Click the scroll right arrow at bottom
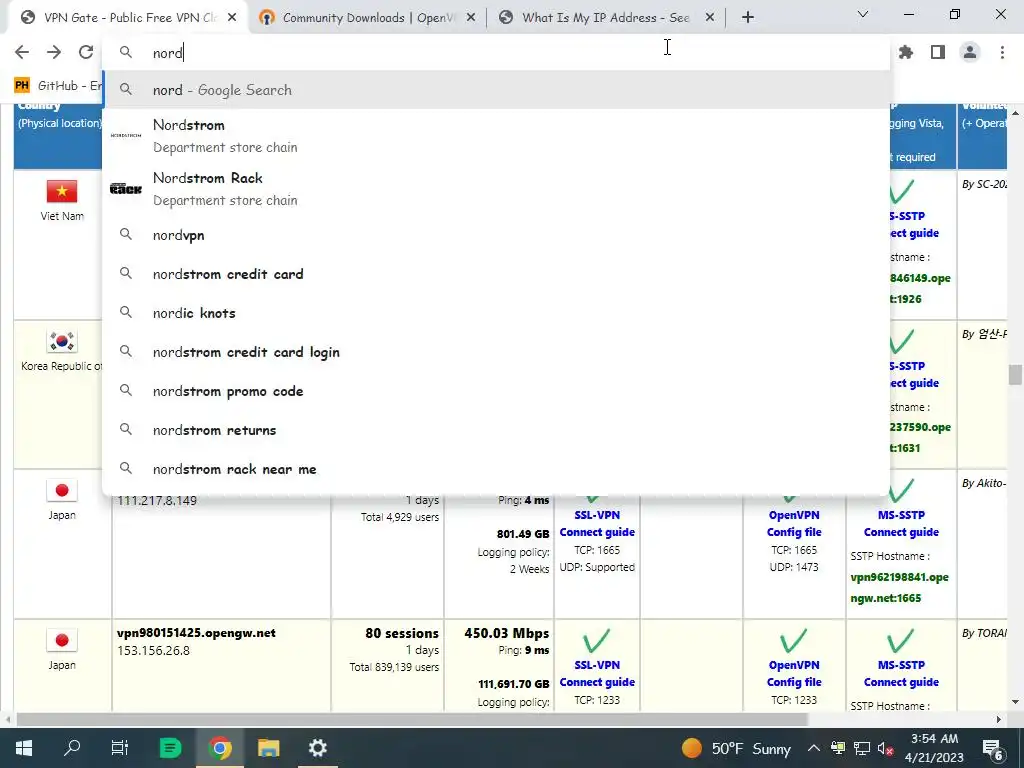This screenshot has width=1024, height=768. point(999,720)
